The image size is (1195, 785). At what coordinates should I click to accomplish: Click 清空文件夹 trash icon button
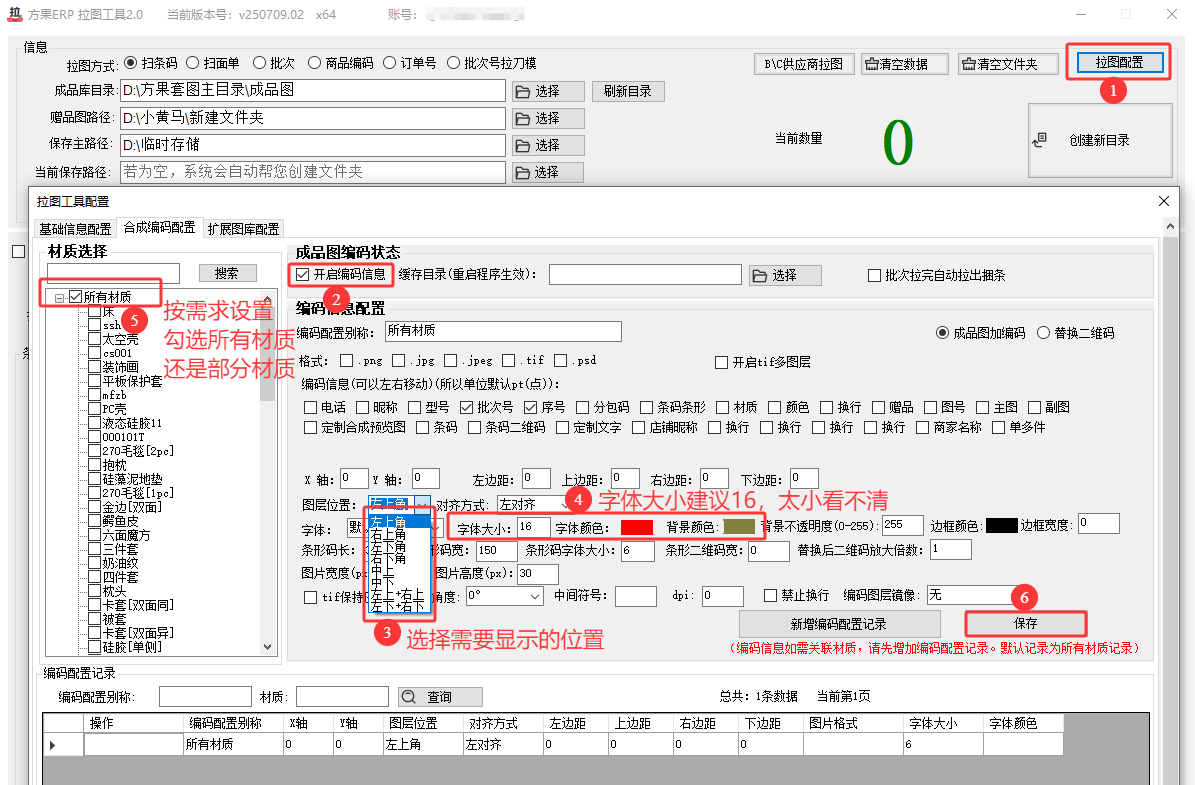click(x=1008, y=64)
